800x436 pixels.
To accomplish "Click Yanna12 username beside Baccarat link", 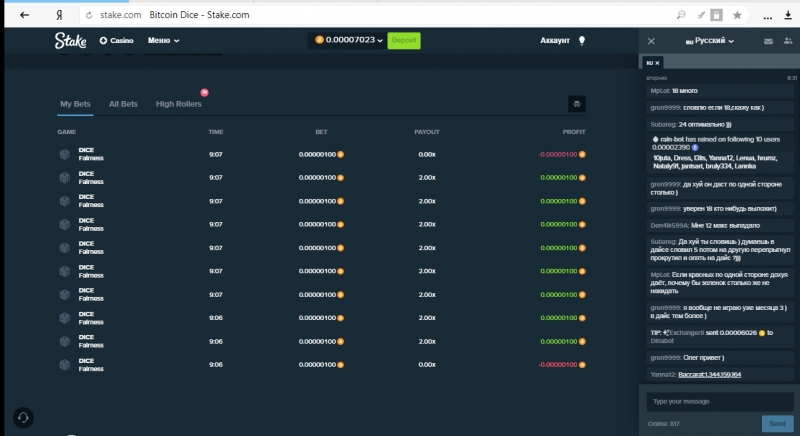I will [x=662, y=374].
